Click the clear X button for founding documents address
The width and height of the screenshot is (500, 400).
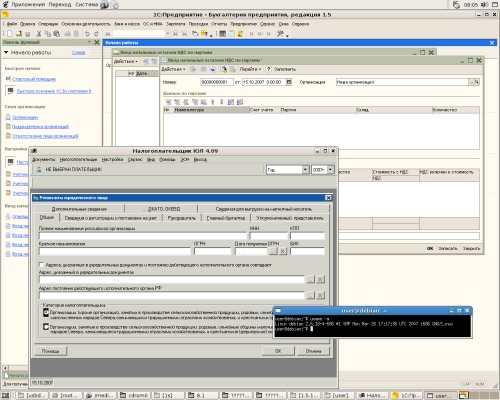(320, 279)
